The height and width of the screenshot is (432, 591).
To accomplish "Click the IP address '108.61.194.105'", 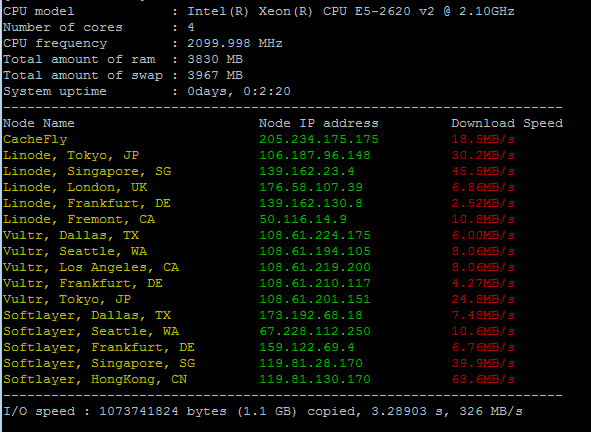I will pyautogui.click(x=315, y=251).
